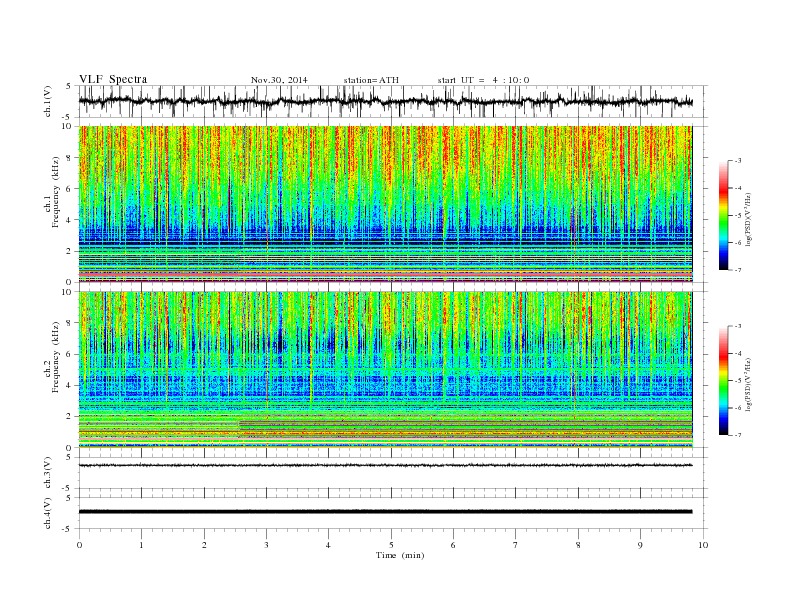Click the time axis tick label "9"
The height and width of the screenshot is (612, 792).
640,545
